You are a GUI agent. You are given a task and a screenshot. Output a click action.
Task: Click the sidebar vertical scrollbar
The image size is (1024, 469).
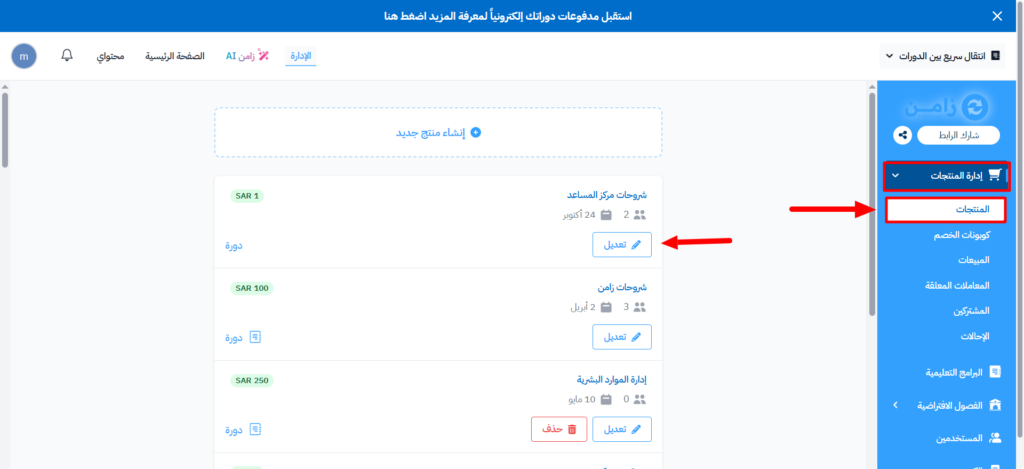(x=872, y=200)
